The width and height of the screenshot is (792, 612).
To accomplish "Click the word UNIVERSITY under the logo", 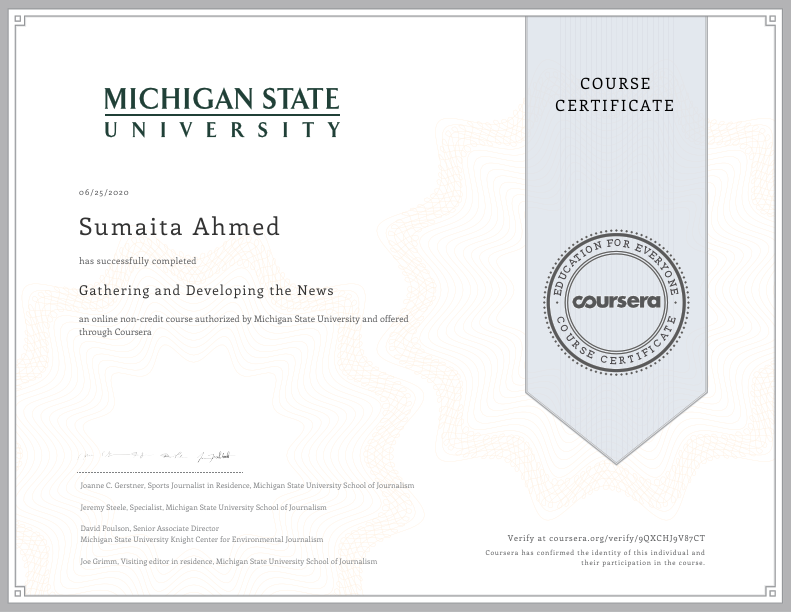I will point(222,130).
